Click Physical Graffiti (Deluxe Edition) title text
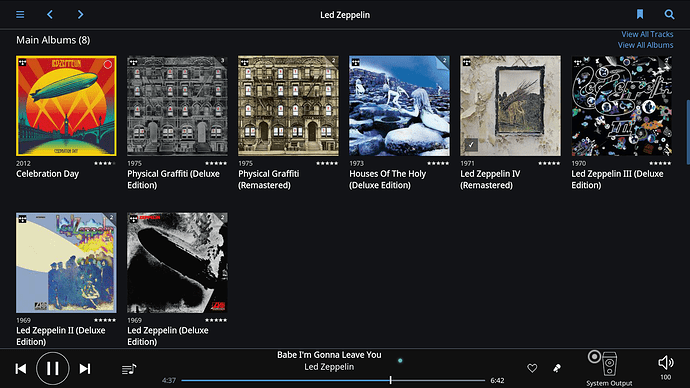The height and width of the screenshot is (388, 690). click(x=173, y=179)
